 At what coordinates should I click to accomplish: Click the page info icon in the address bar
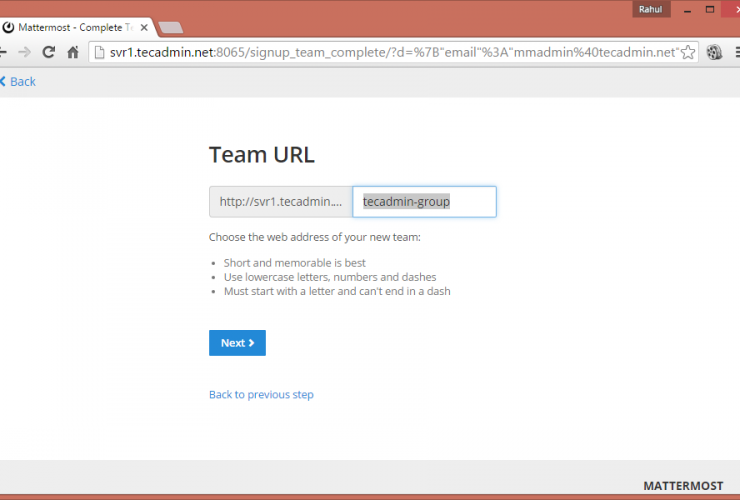pyautogui.click(x=99, y=52)
